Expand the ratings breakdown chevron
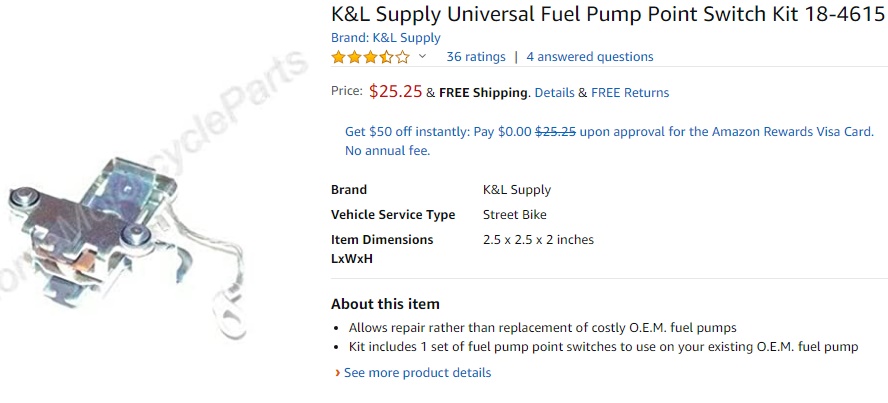 pos(422,57)
